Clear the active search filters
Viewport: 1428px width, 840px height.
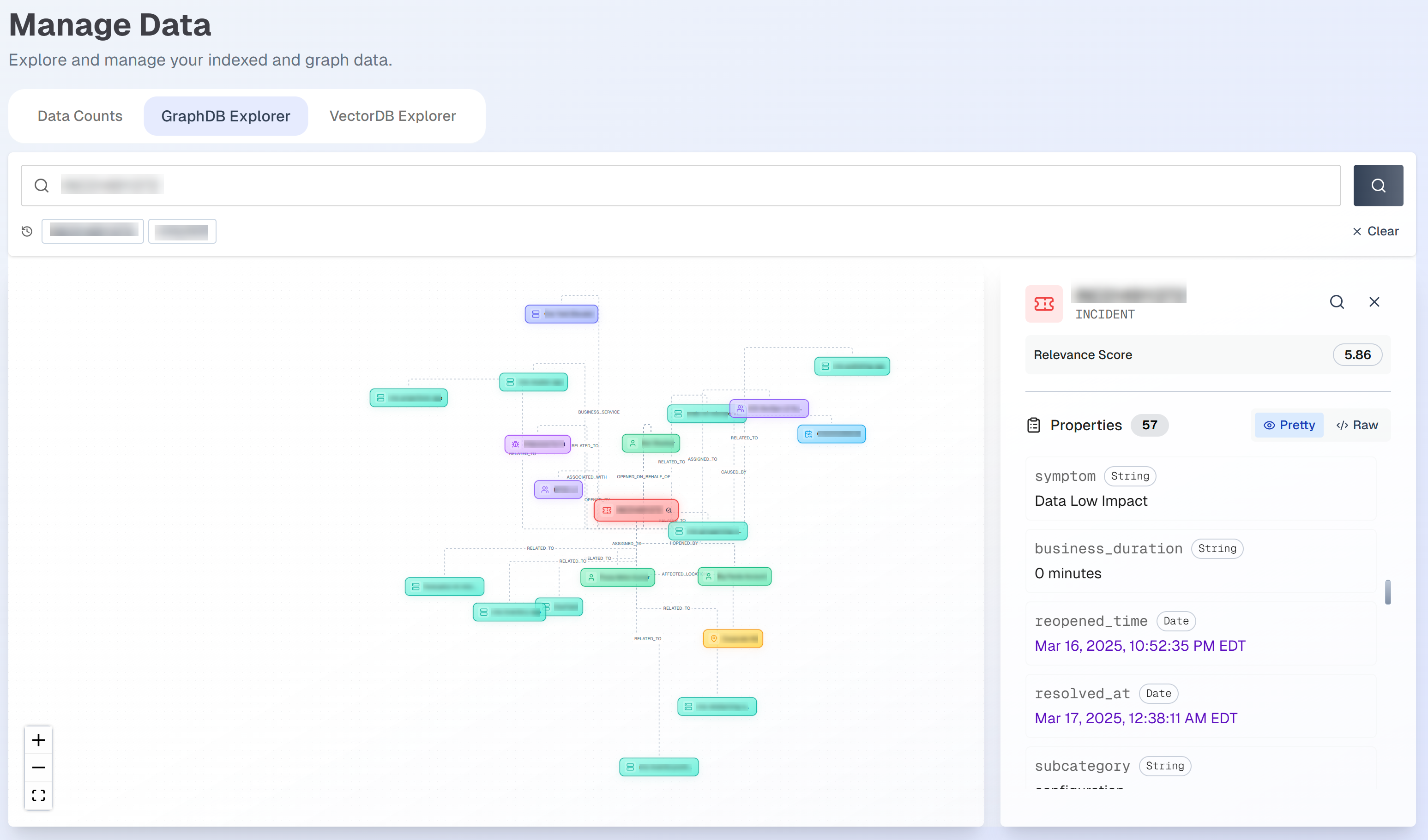[1376, 231]
